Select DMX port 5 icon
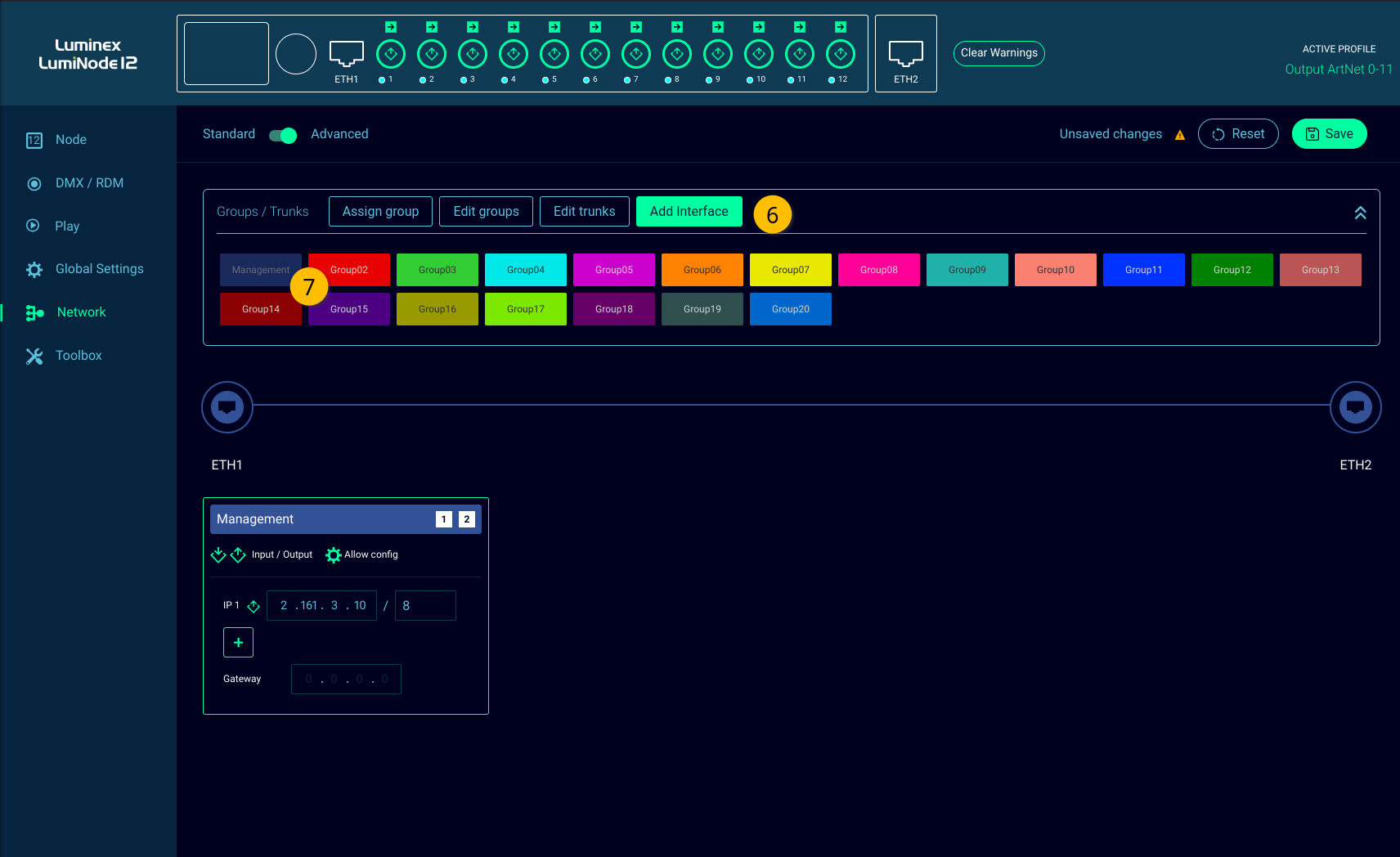The width and height of the screenshot is (1400, 857). [554, 54]
